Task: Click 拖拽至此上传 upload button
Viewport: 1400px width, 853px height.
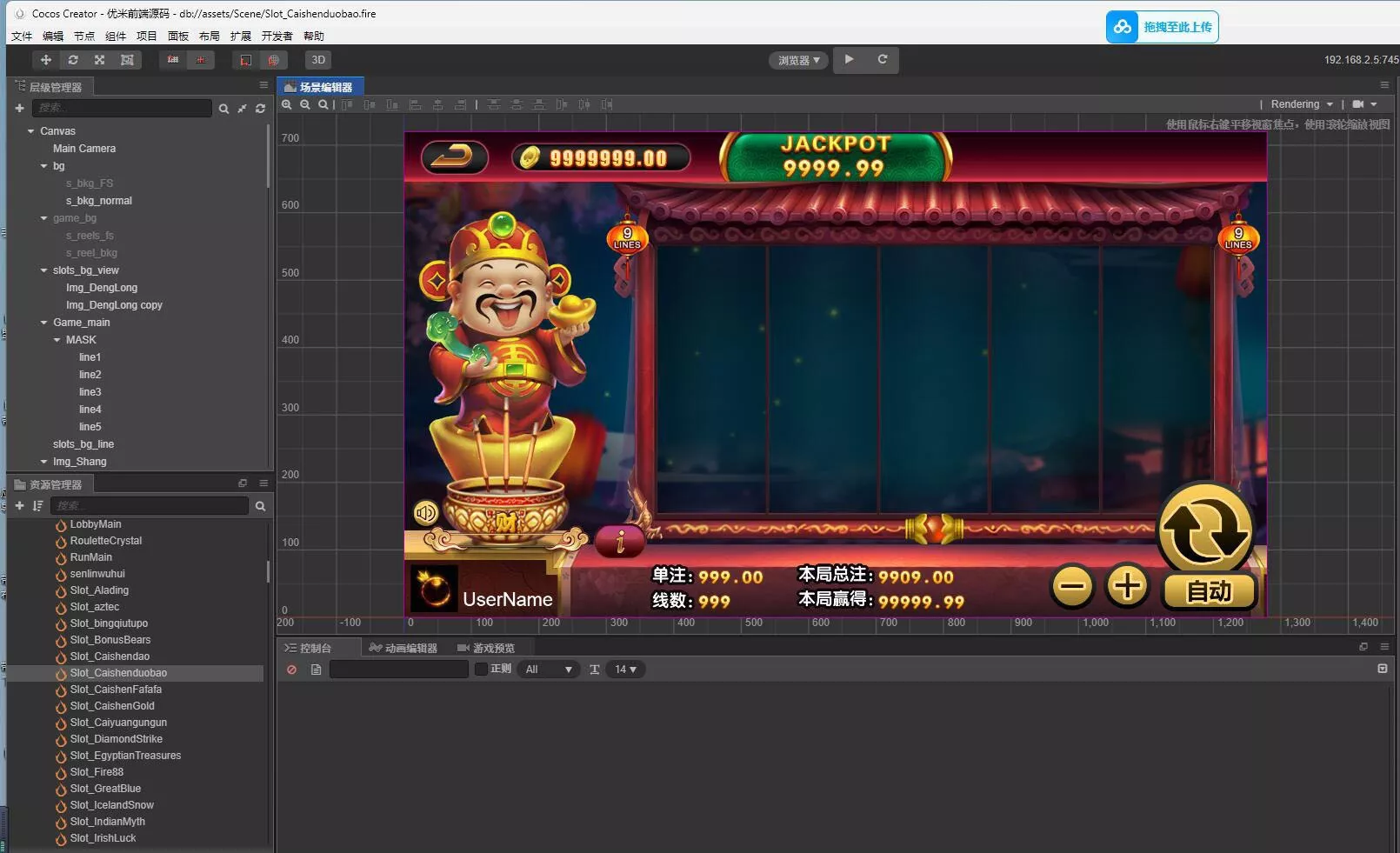Action: coord(1163,27)
